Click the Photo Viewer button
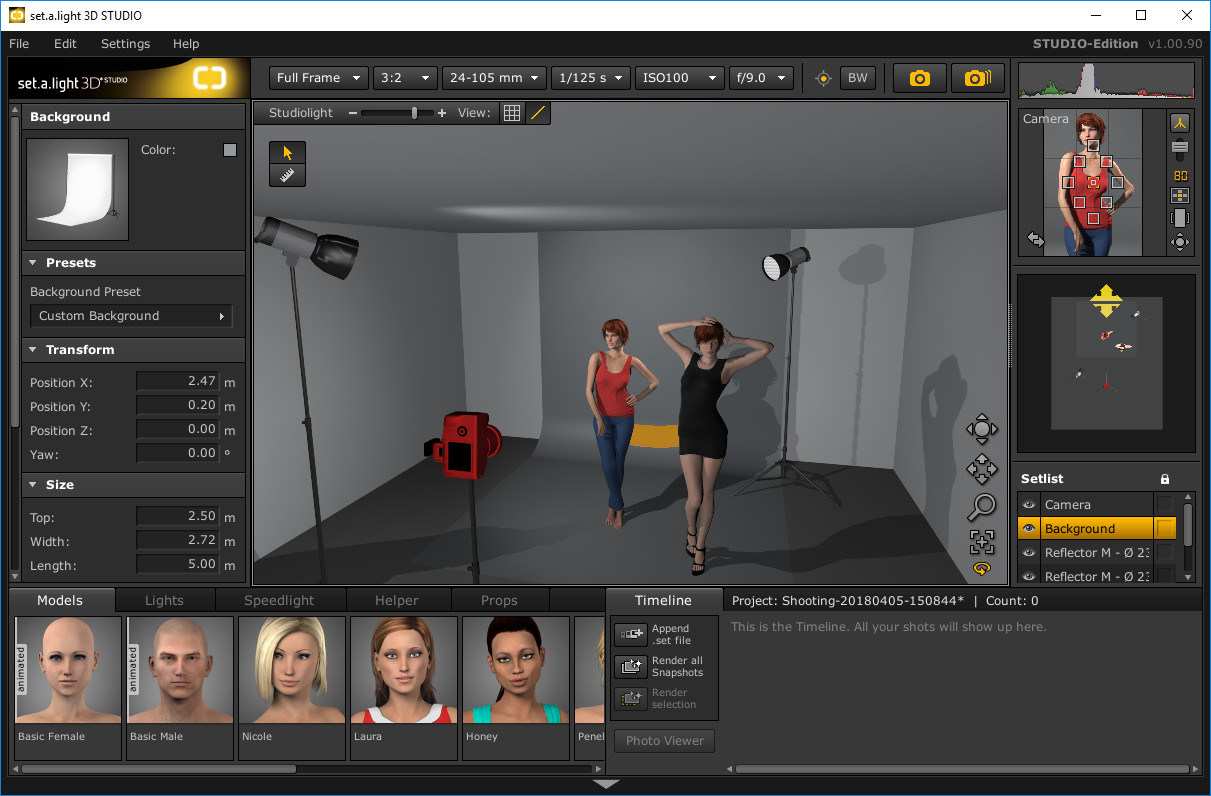Image resolution: width=1211 pixels, height=796 pixels. pos(664,741)
